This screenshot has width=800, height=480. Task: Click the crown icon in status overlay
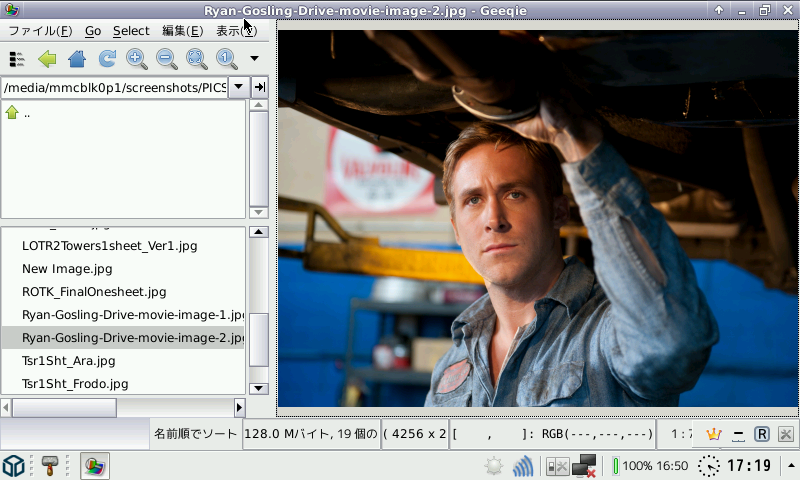pyautogui.click(x=713, y=434)
